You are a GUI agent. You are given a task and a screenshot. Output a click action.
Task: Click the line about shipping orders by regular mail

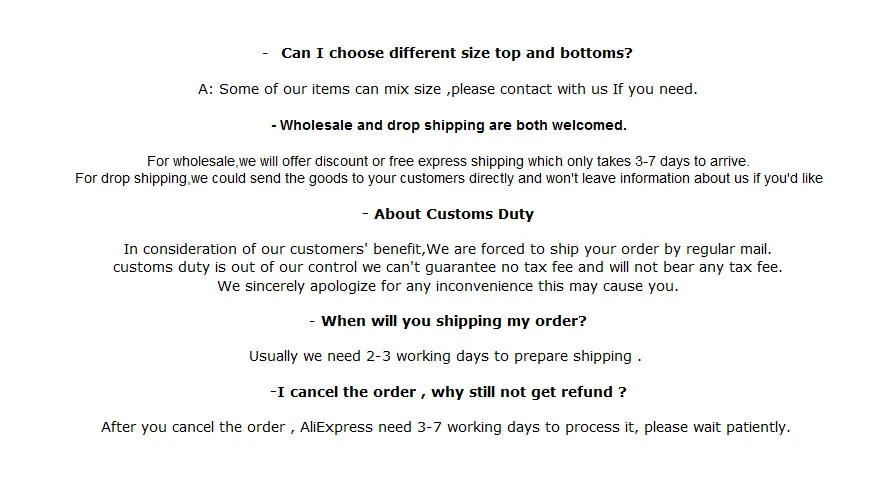pyautogui.click(x=448, y=249)
